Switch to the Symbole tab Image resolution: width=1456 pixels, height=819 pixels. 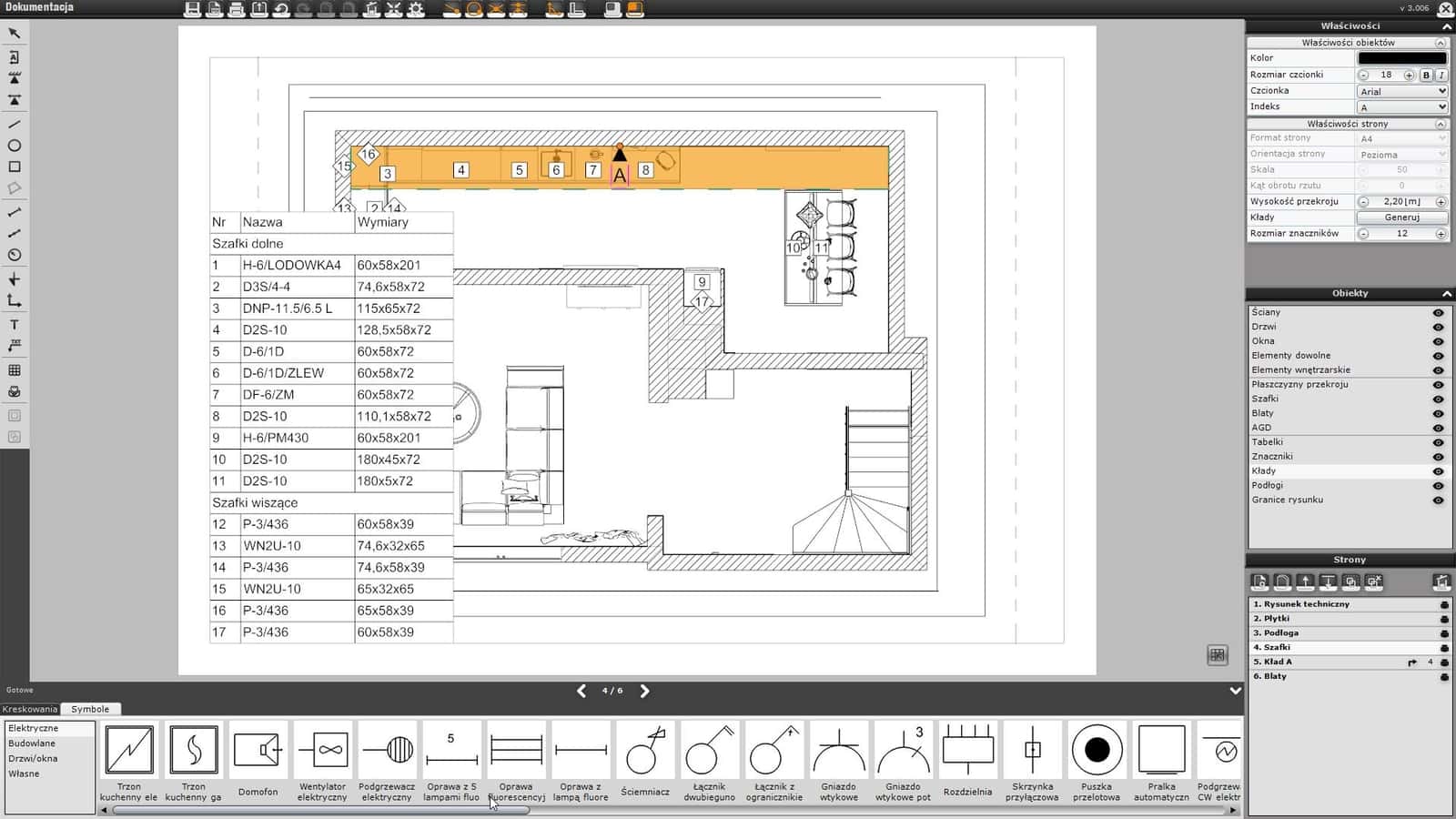click(x=89, y=709)
